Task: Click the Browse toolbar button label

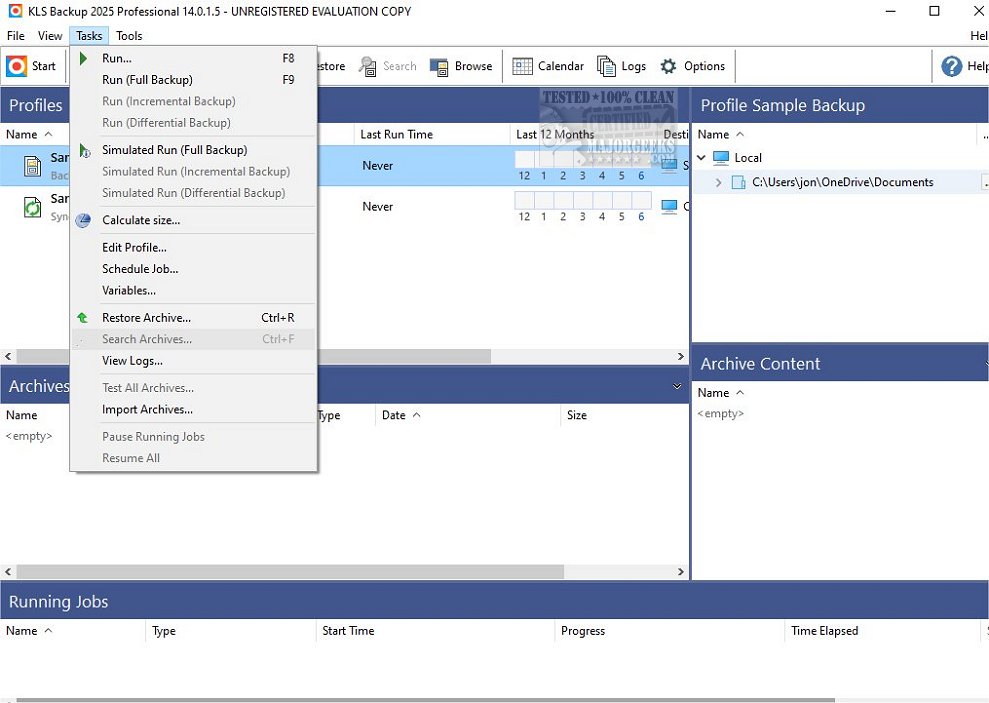Action: tap(473, 66)
